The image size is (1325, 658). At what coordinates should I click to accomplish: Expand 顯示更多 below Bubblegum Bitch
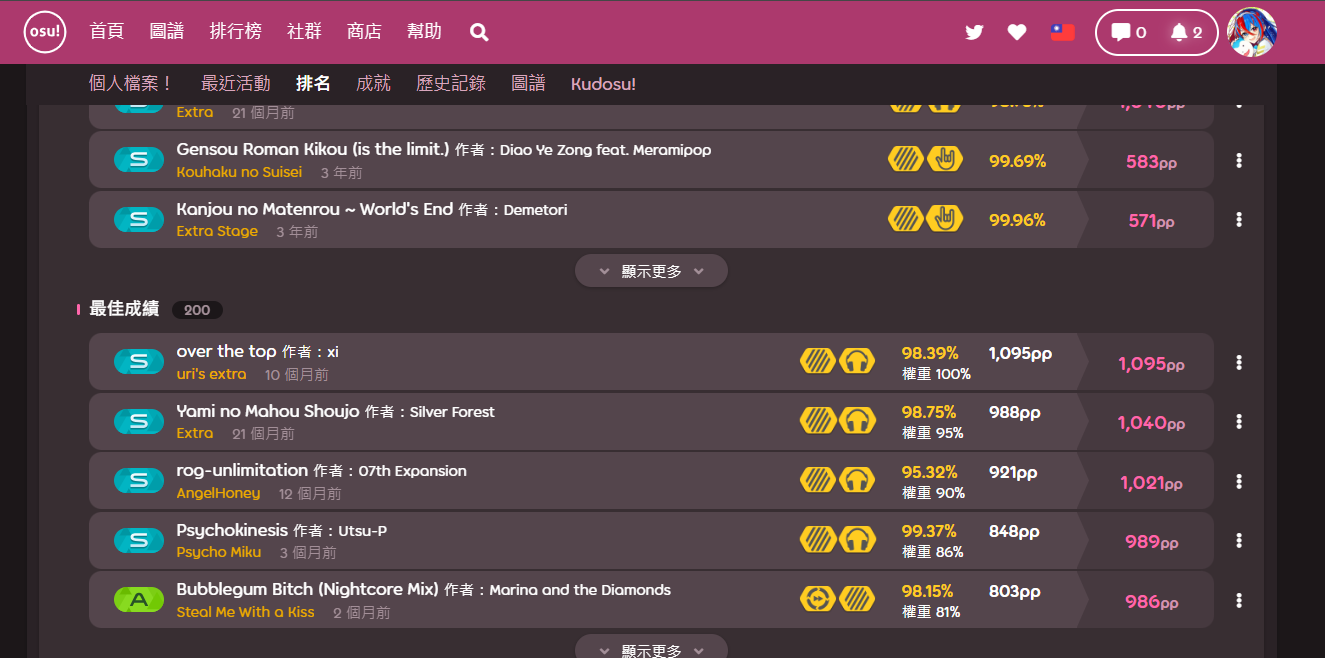coord(651,648)
